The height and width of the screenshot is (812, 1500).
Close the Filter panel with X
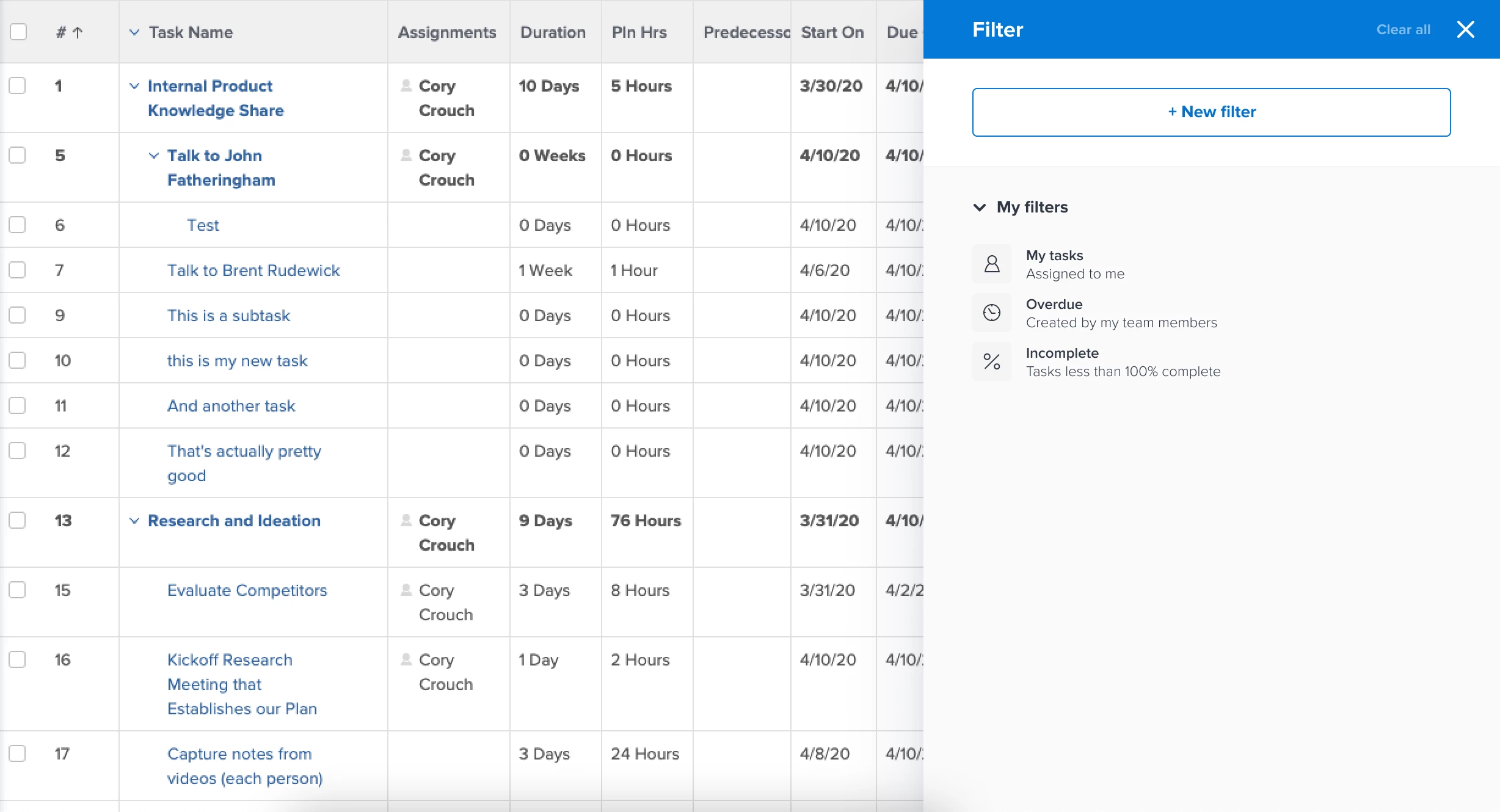(x=1466, y=29)
